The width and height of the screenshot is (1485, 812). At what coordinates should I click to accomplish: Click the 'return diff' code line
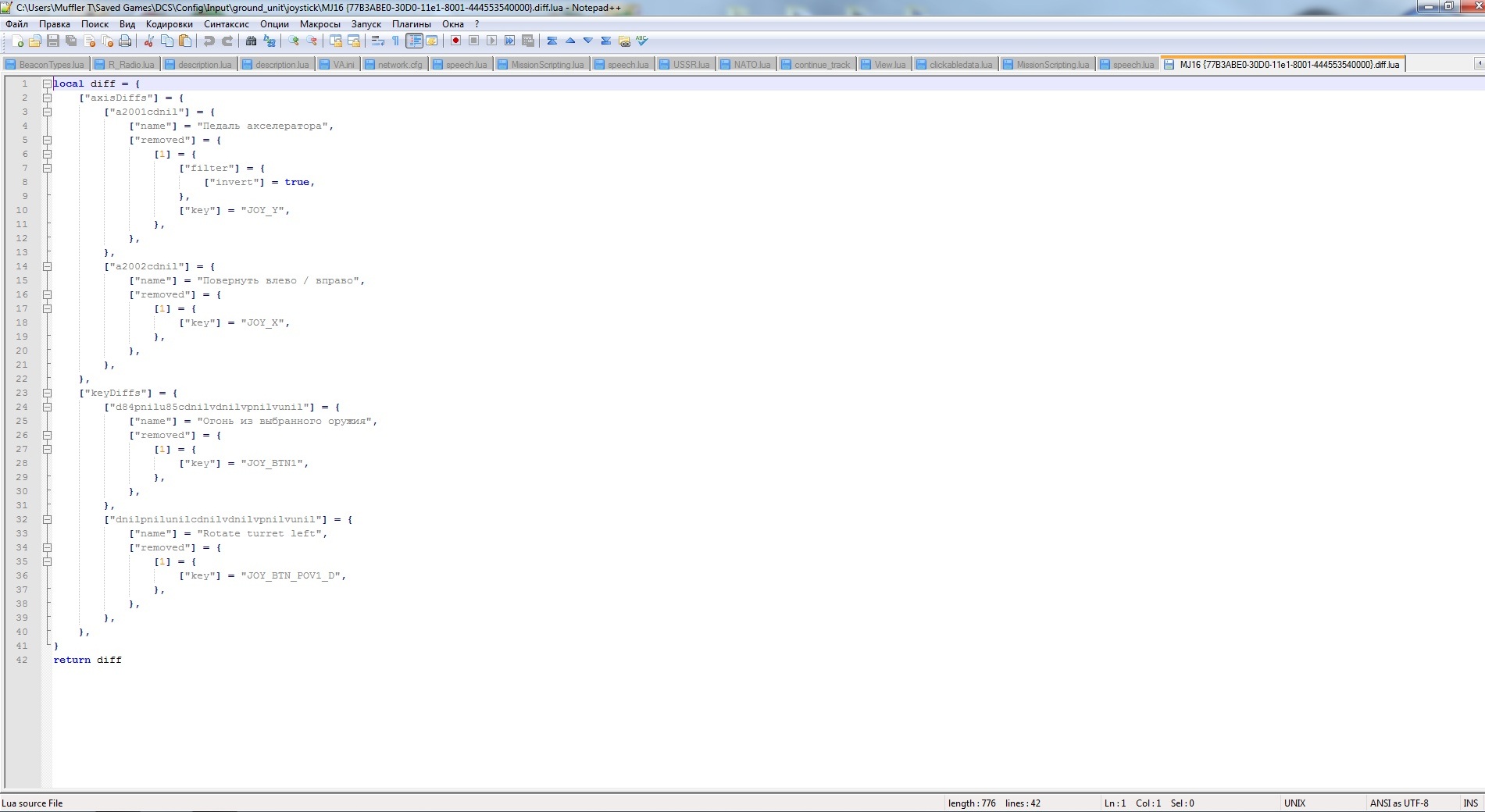[x=87, y=660]
